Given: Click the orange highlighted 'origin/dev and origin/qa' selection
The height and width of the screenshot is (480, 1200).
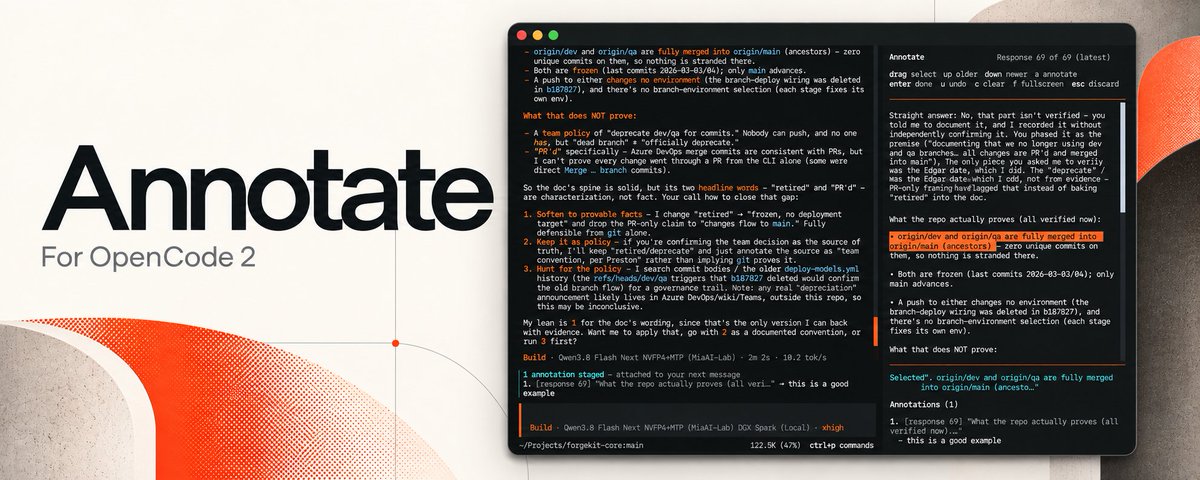Looking at the screenshot, I should pos(994,241).
